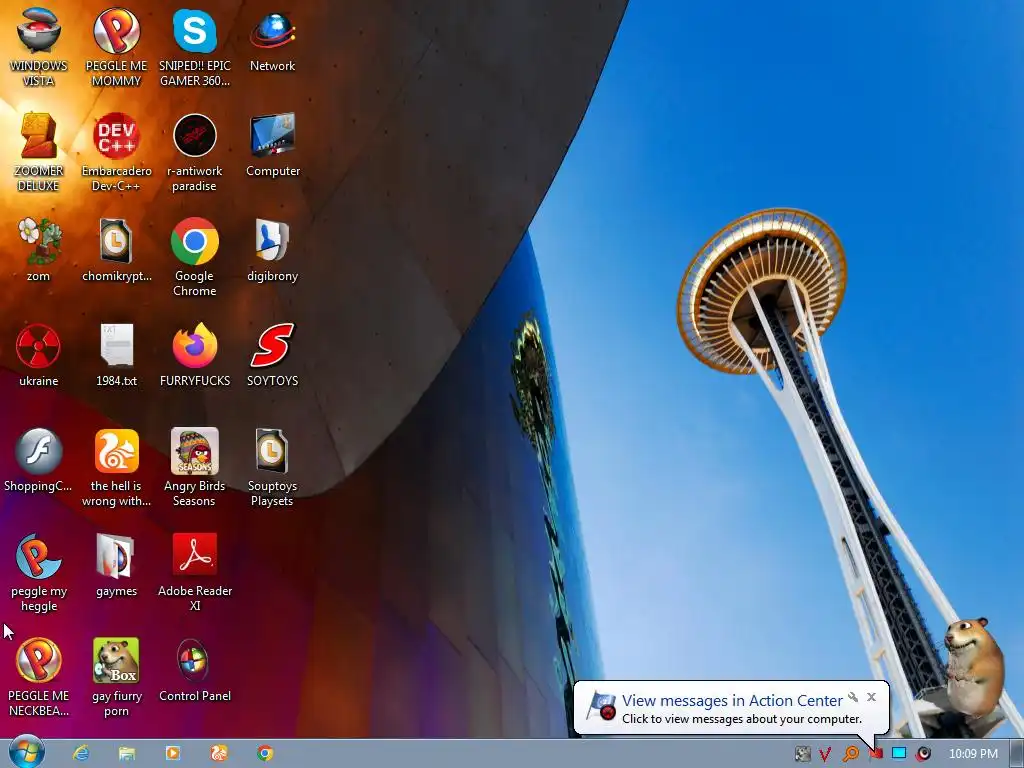Screen dimensions: 1024x768
Task: Open the PEGGLE ME MOMMY shortcut
Action: click(x=116, y=47)
